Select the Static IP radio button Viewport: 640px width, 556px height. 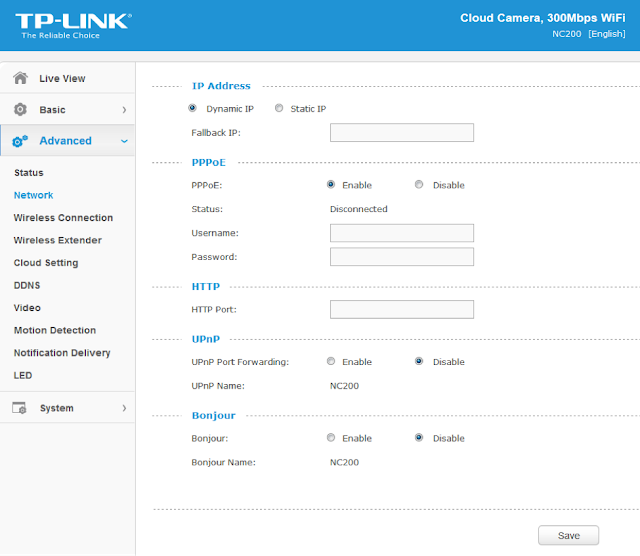click(279, 108)
